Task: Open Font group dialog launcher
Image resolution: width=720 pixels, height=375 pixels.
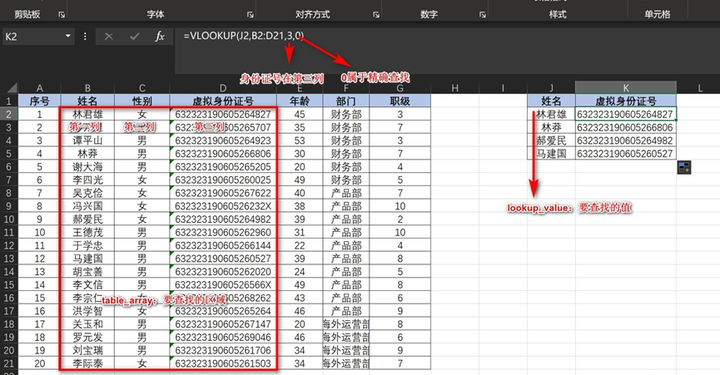Action: click(250, 15)
